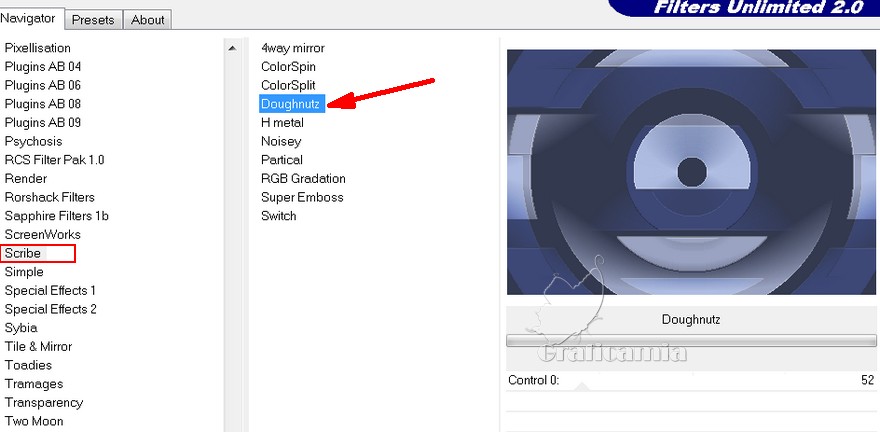Image resolution: width=880 pixels, height=432 pixels.
Task: Select Sapphire Filters 1b category
Action: coord(57,216)
